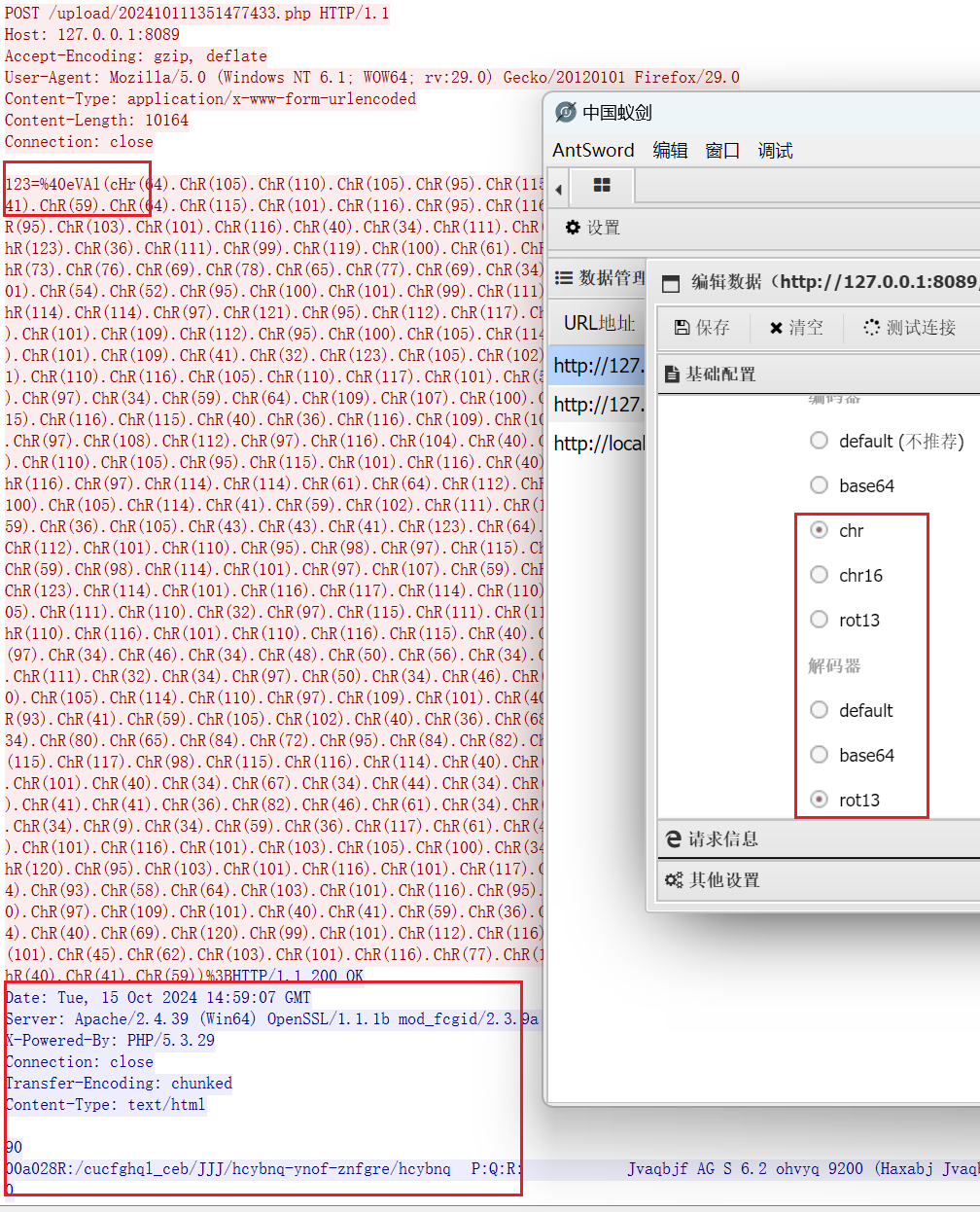Click the User-Agent header line
The width and height of the screenshot is (980, 1212).
tap(371, 77)
